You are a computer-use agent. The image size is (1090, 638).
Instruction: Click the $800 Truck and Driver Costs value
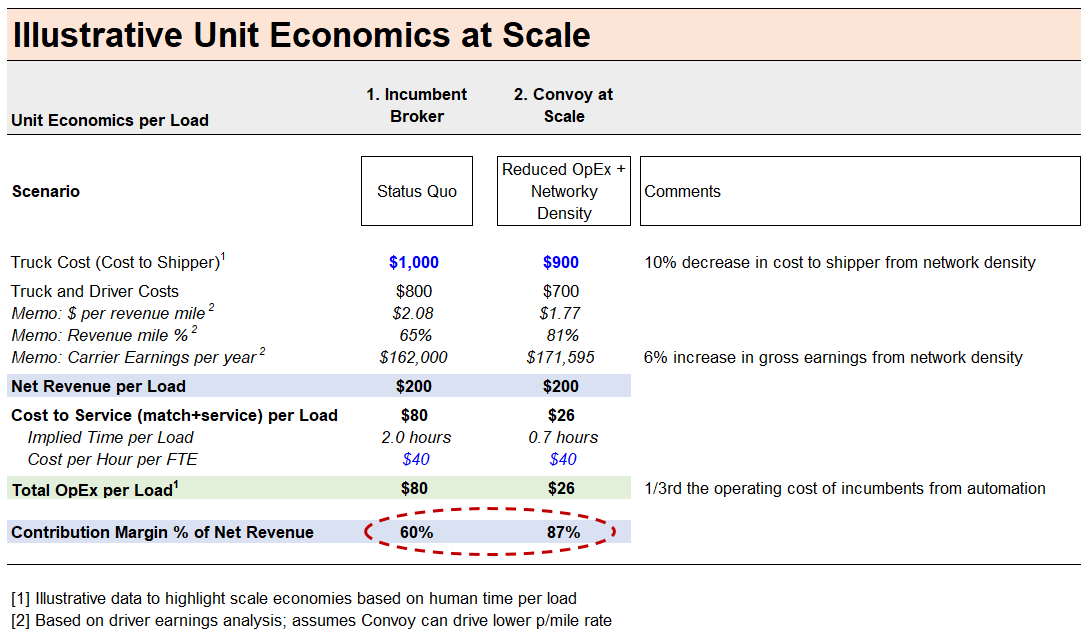[414, 292]
